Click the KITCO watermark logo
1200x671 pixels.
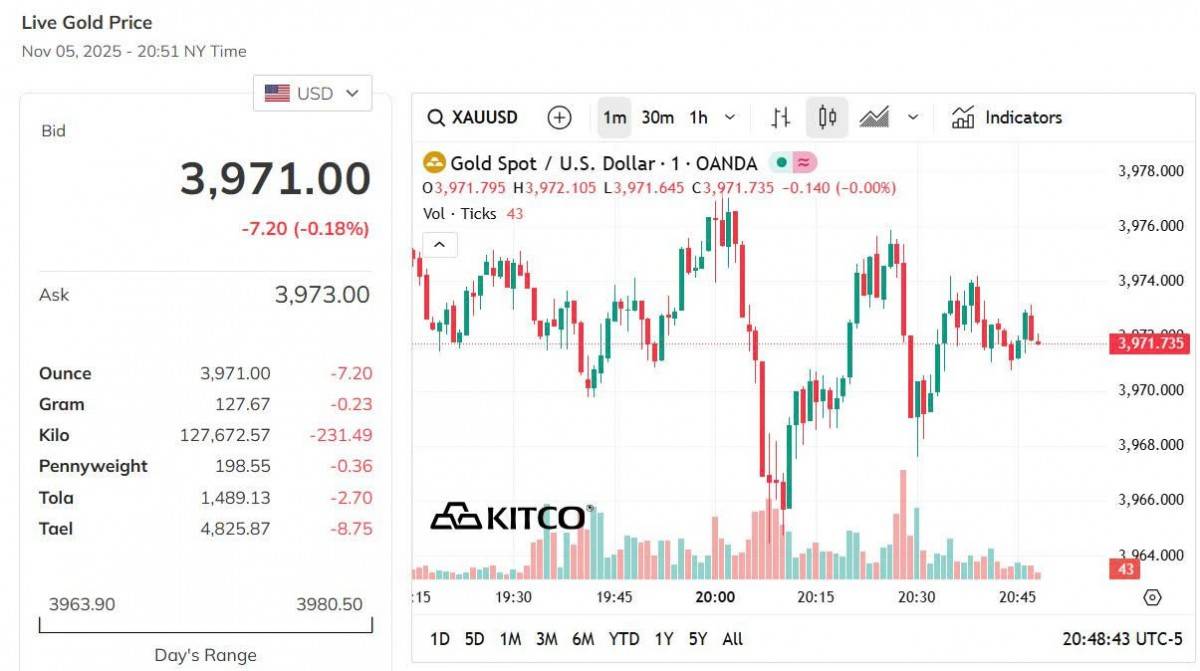(510, 518)
